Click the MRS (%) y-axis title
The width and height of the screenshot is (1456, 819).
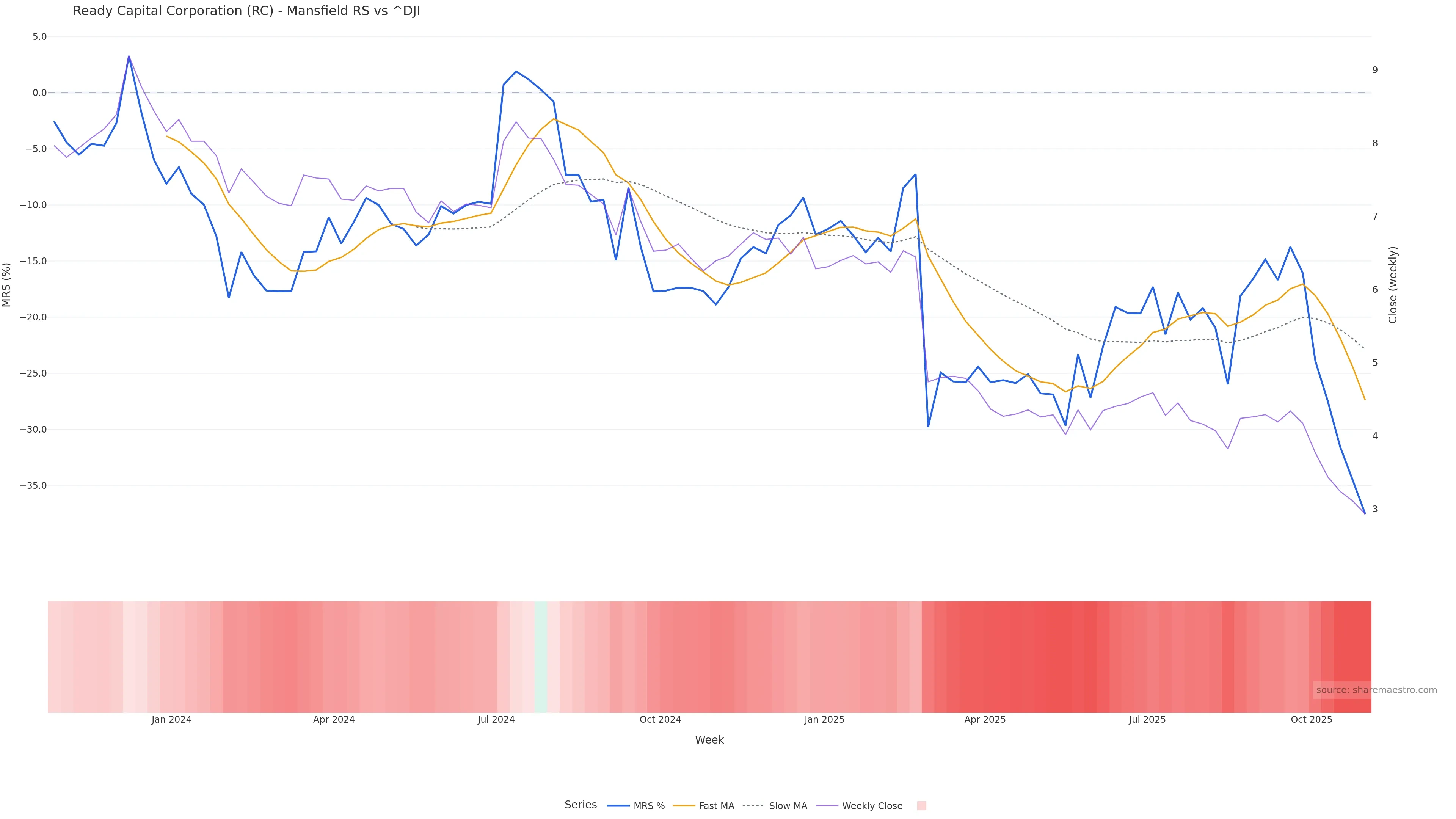coord(7,284)
